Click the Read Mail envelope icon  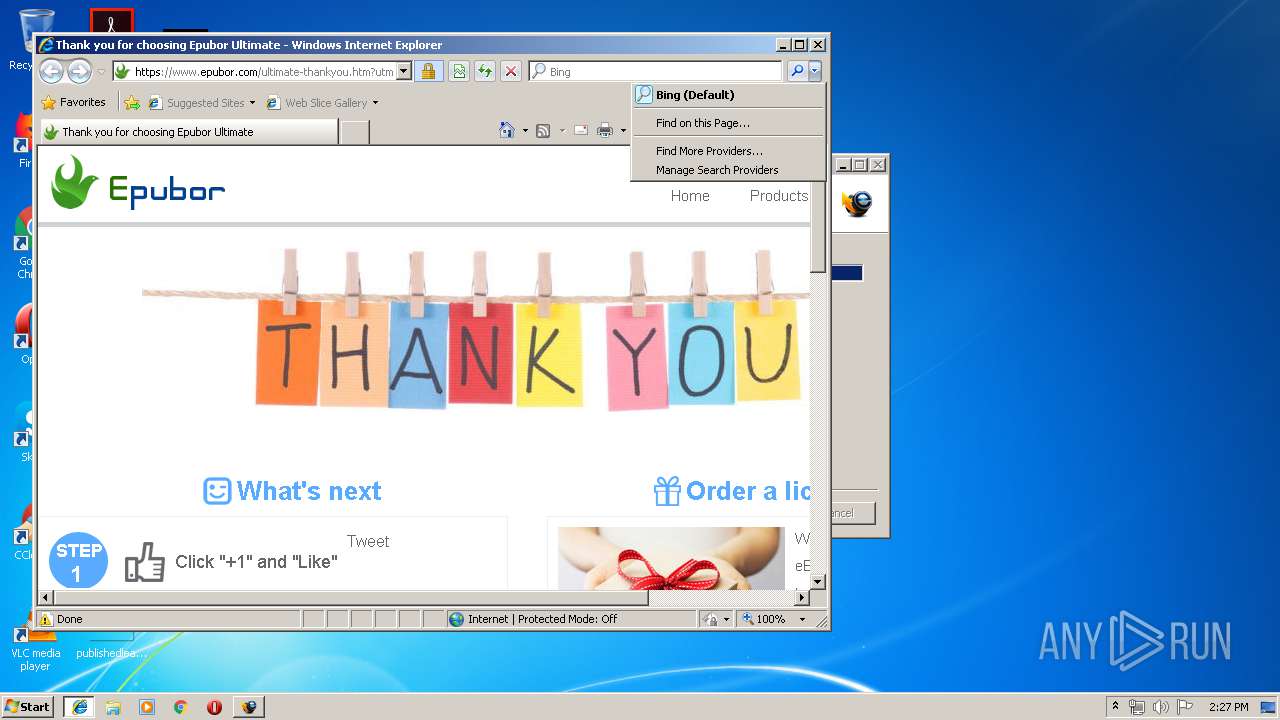point(580,130)
